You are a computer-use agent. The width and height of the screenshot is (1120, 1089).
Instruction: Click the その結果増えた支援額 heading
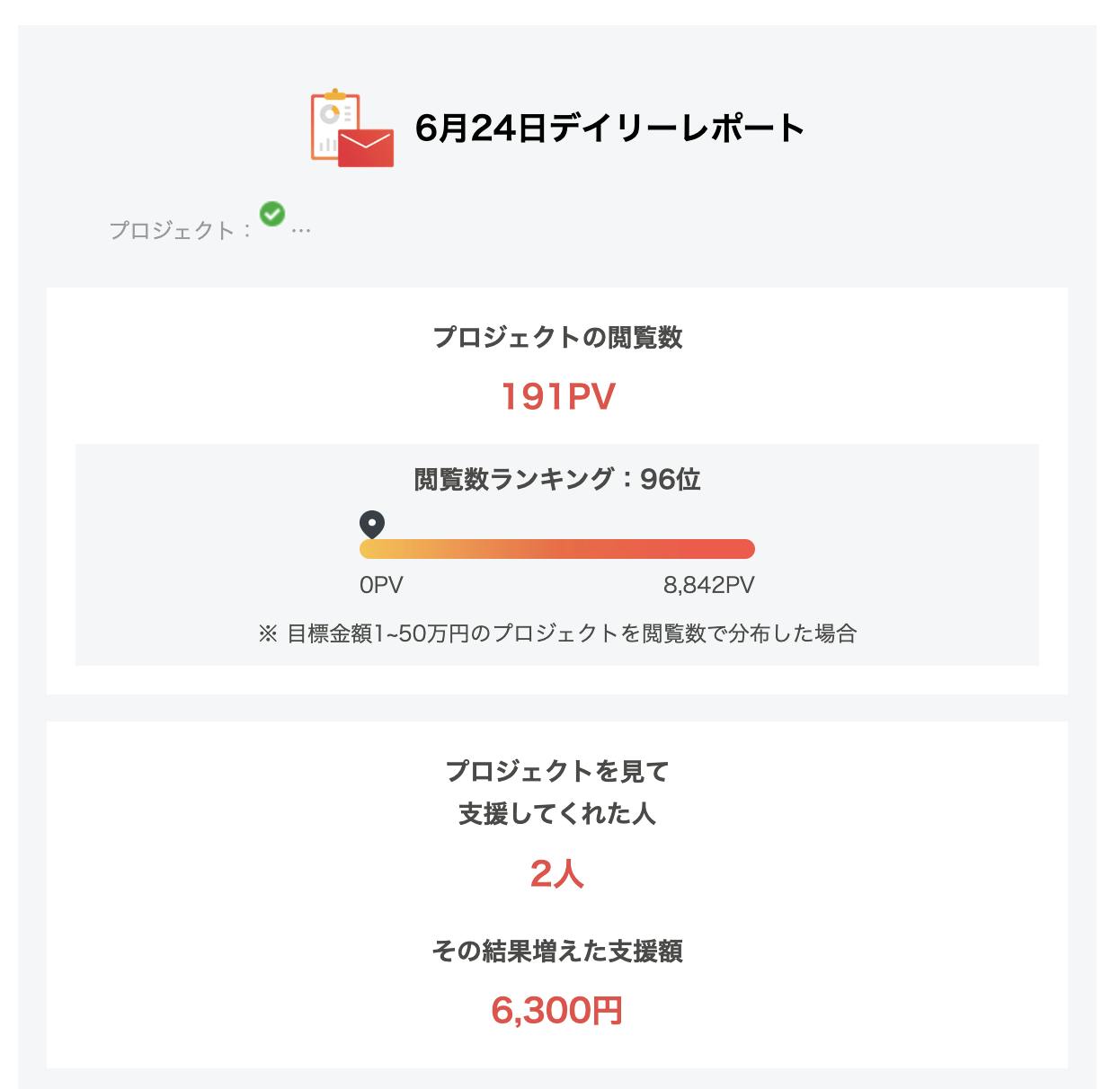(557, 951)
